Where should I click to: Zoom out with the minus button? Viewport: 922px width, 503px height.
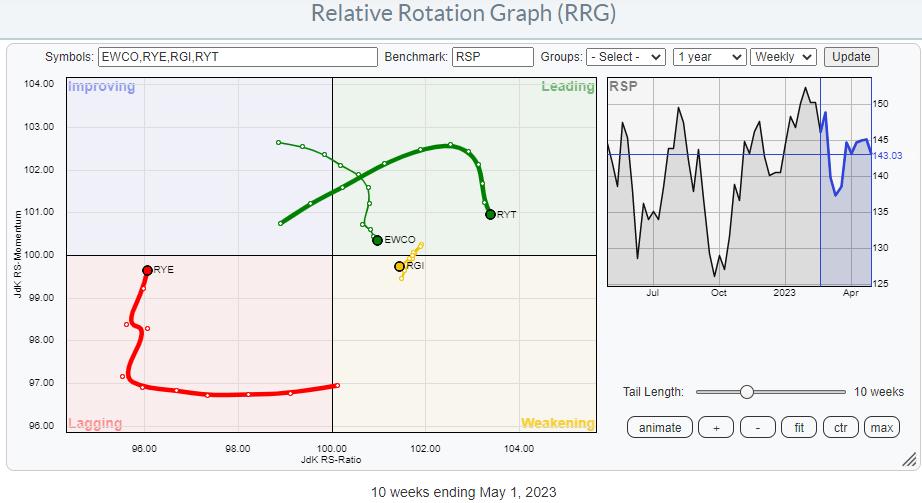(x=758, y=427)
